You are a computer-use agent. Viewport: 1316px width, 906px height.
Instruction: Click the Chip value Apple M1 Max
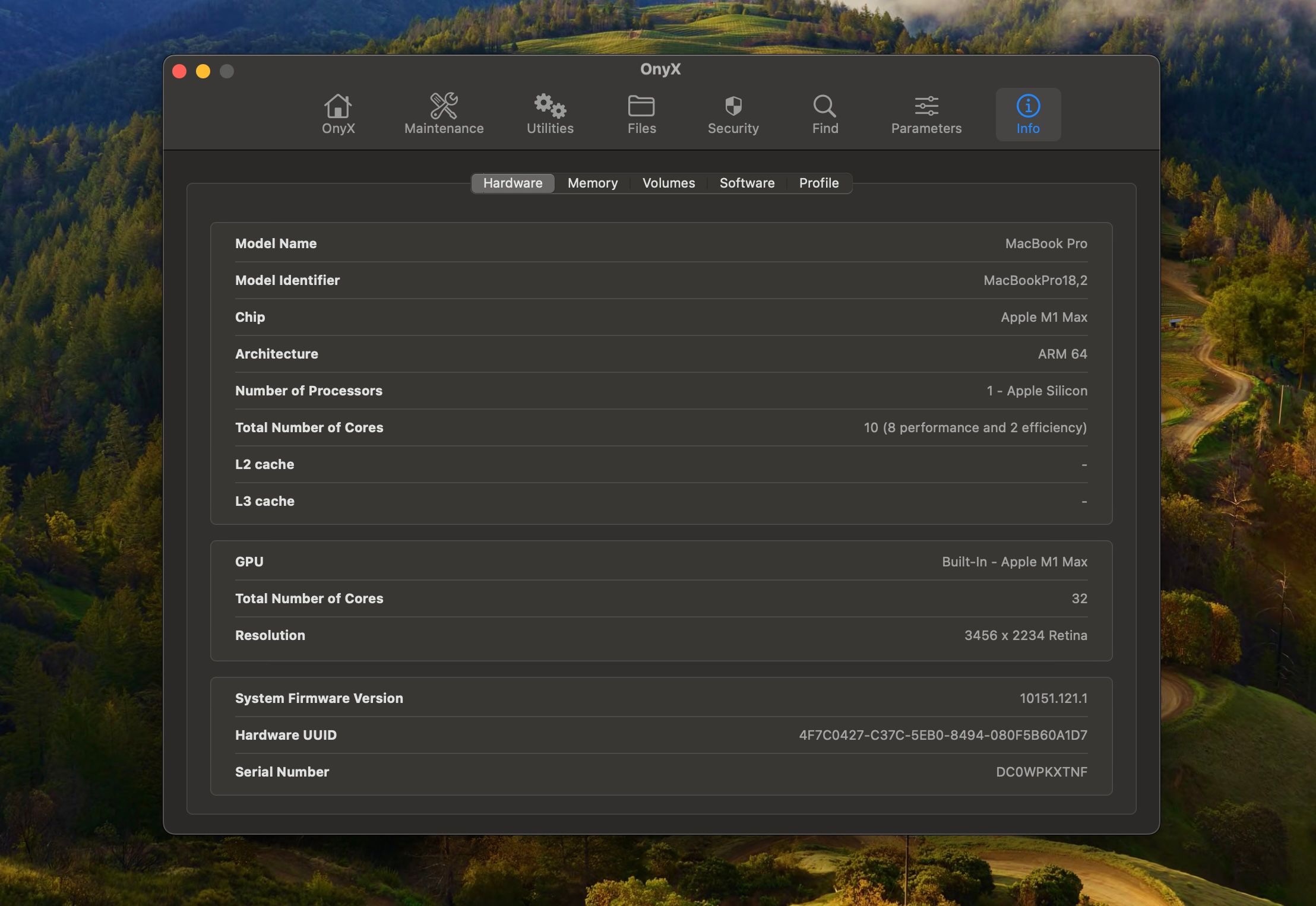[x=1044, y=317]
